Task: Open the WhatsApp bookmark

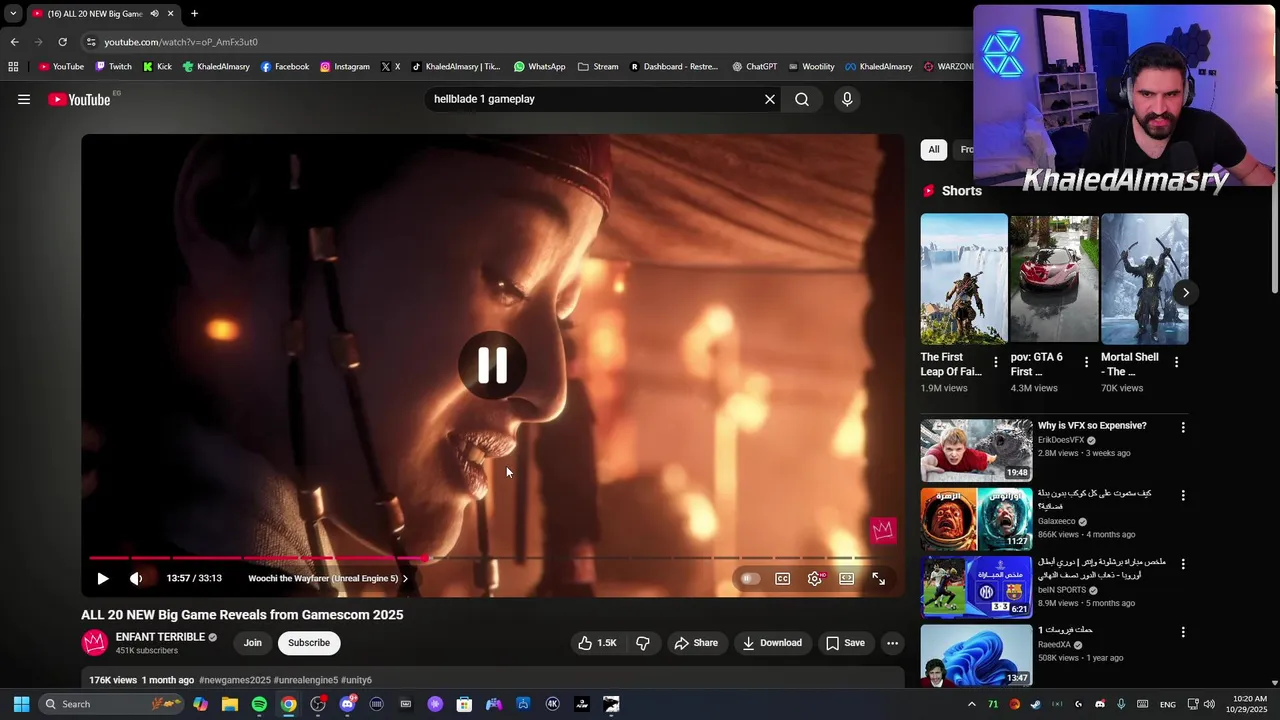Action: coord(540,67)
